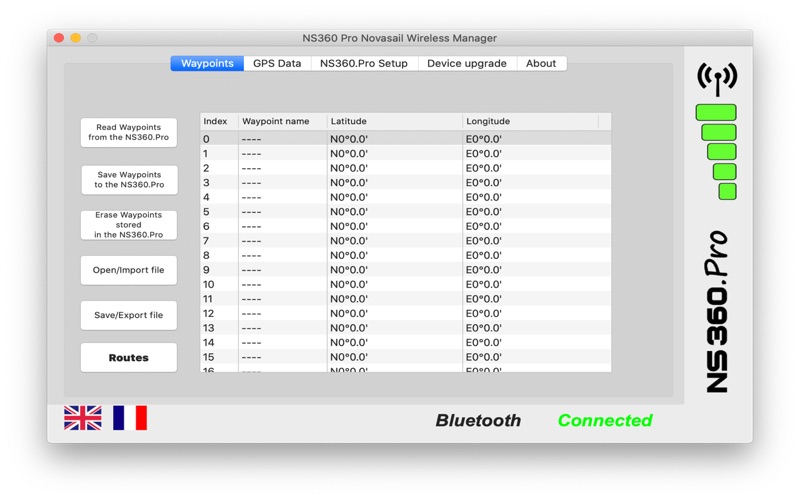Sort by the Index column header

(219, 121)
